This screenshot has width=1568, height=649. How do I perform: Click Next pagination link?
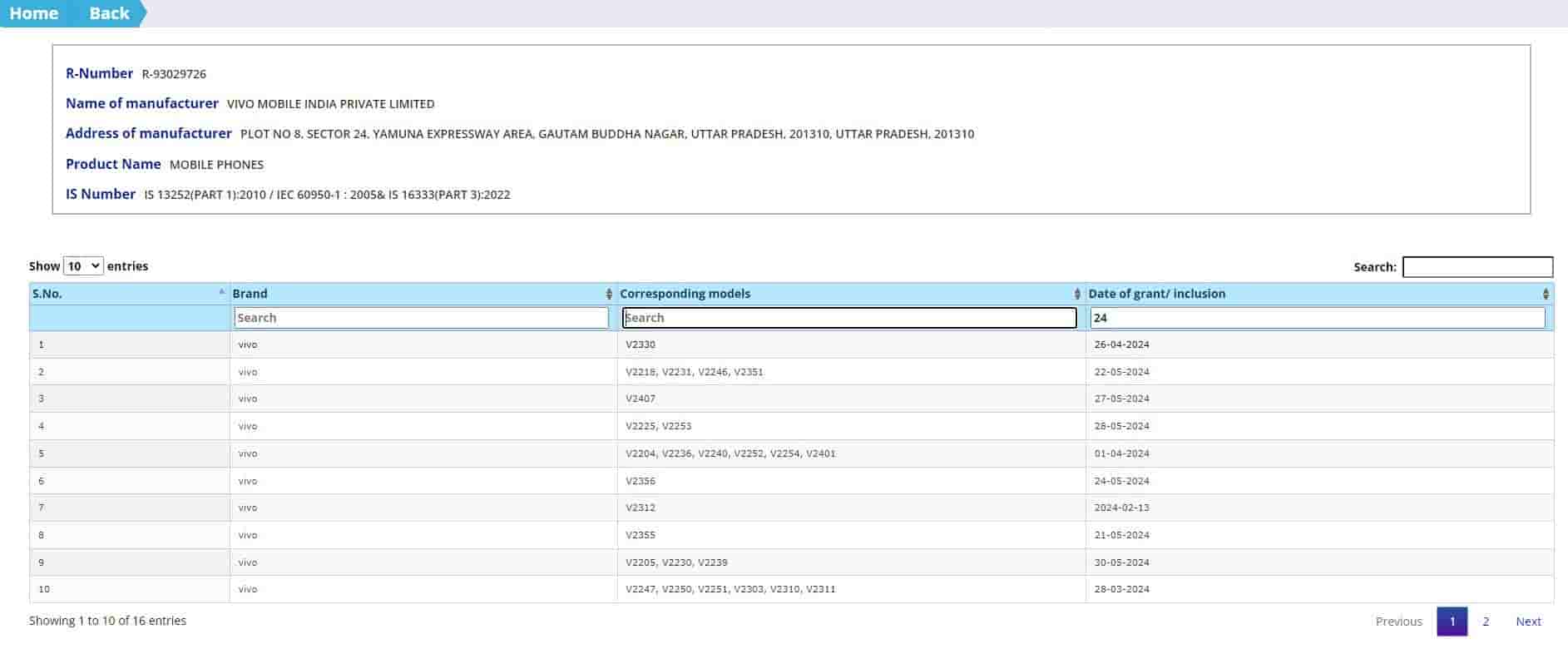point(1528,622)
